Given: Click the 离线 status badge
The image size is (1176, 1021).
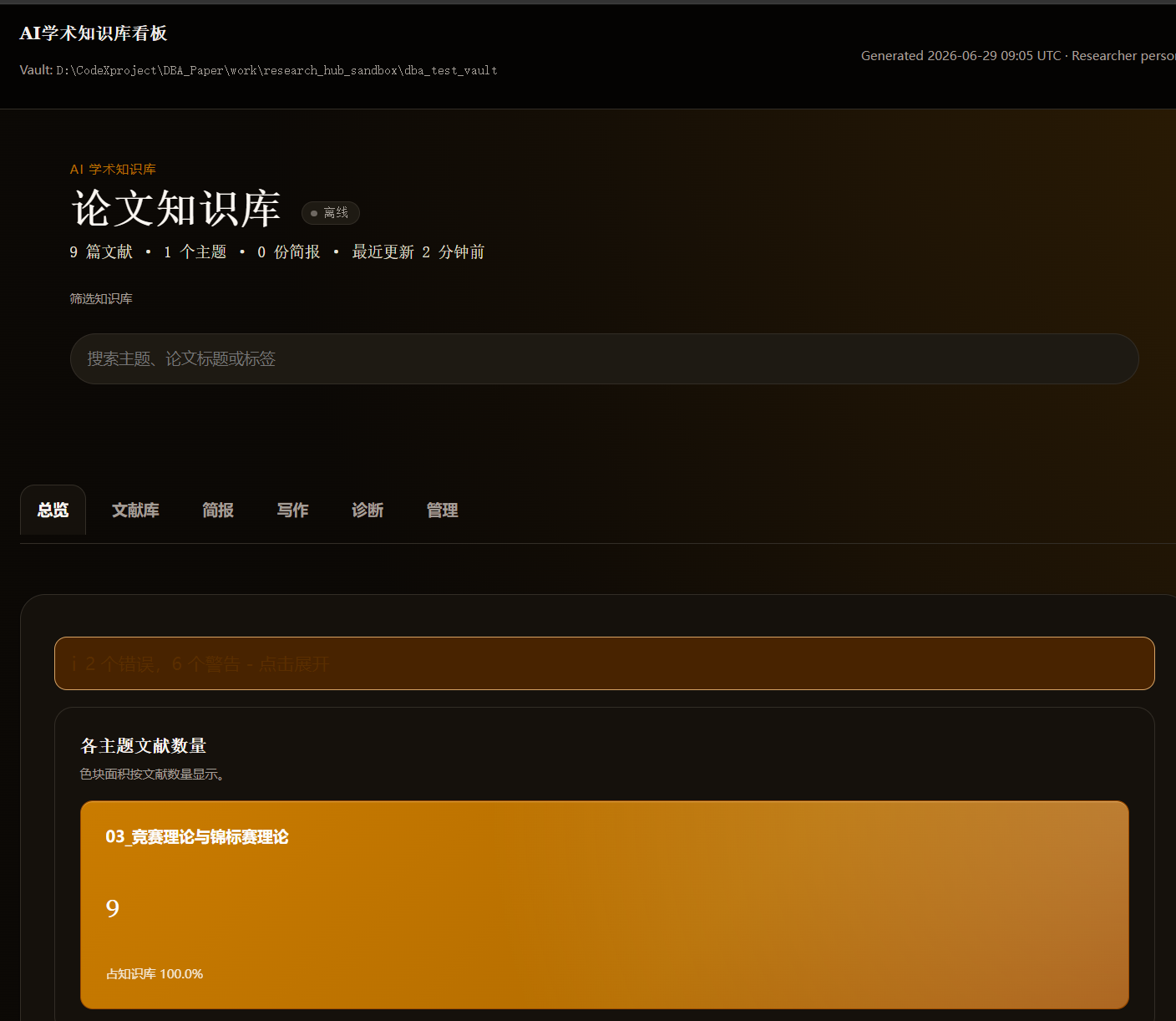Looking at the screenshot, I should tap(331, 213).
